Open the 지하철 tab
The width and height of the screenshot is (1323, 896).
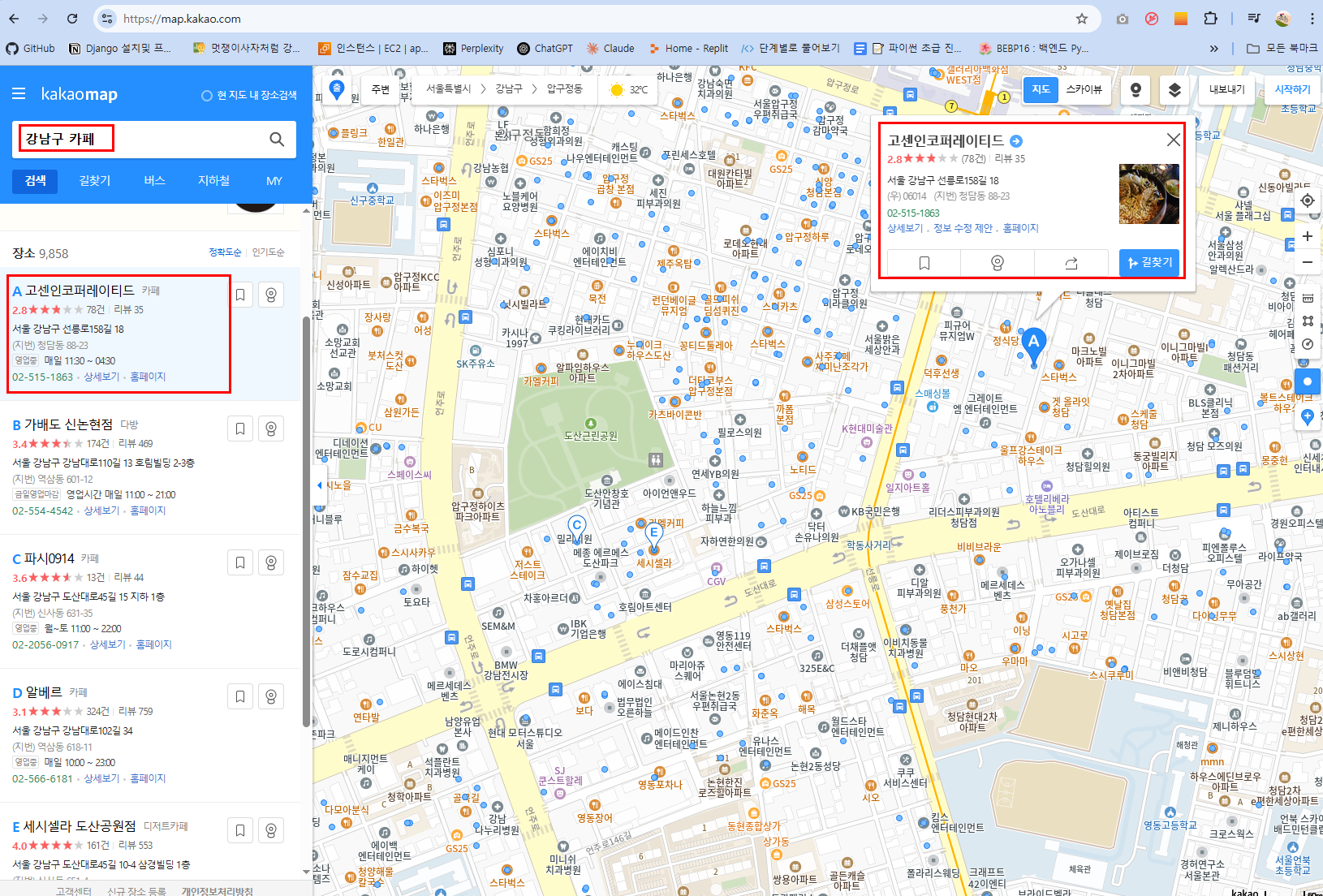214,181
